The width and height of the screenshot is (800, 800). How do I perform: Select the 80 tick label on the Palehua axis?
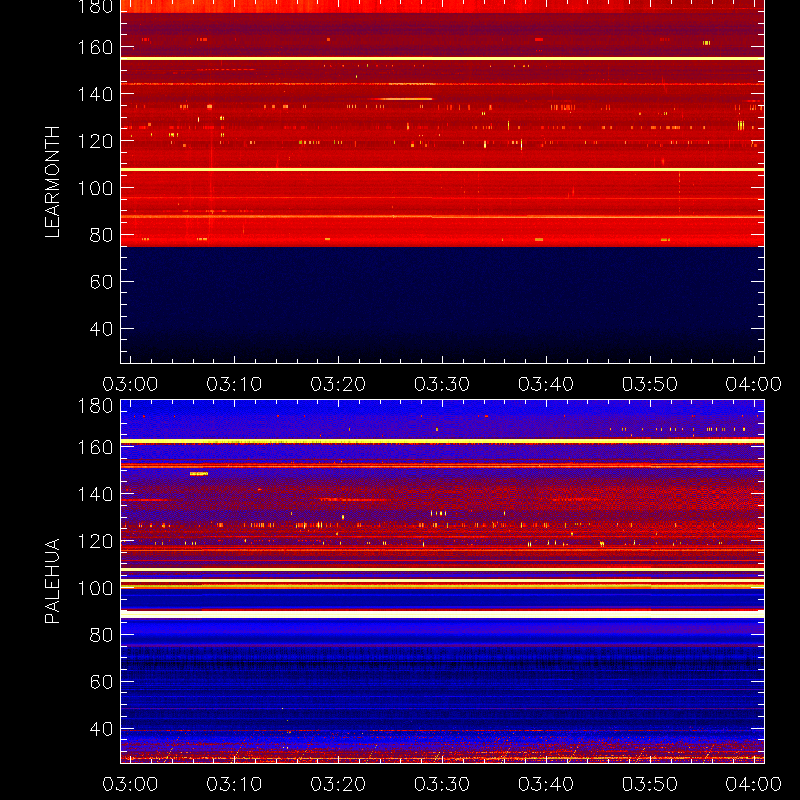[101, 635]
